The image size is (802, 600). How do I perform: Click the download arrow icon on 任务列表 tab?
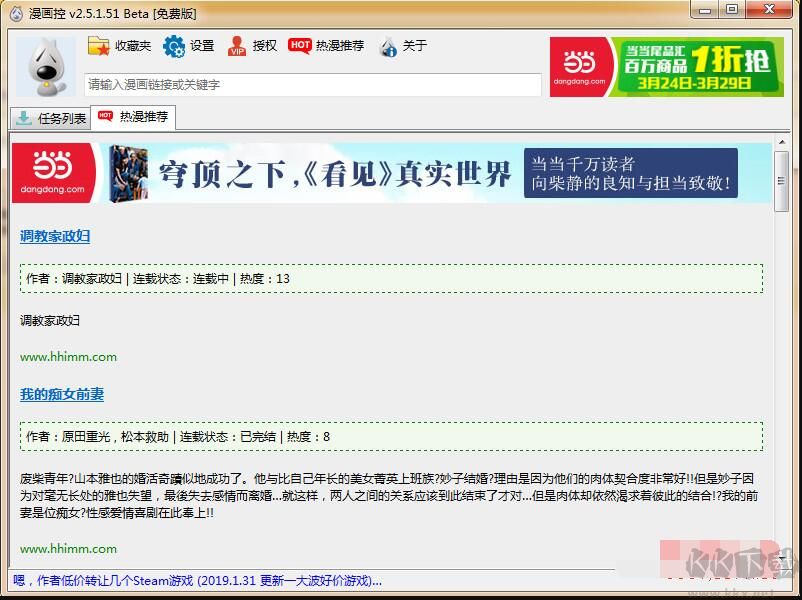[x=22, y=118]
